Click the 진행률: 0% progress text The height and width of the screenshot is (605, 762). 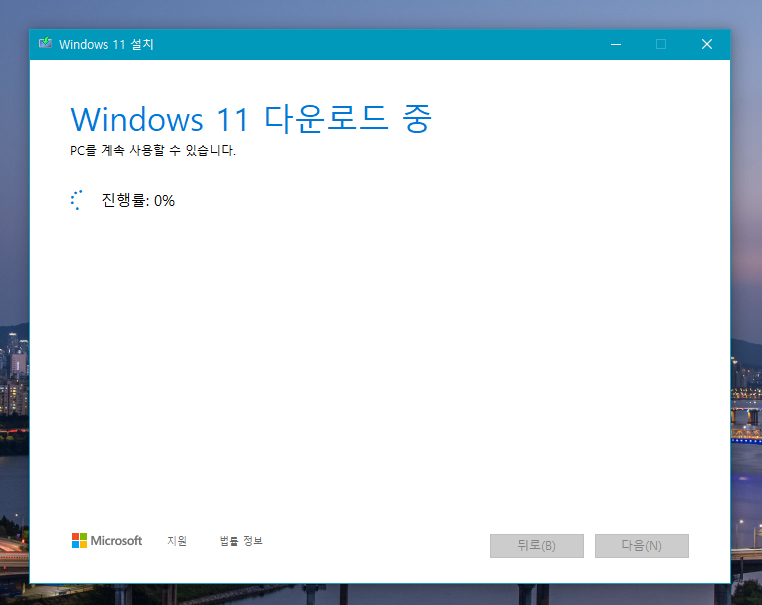pos(138,200)
